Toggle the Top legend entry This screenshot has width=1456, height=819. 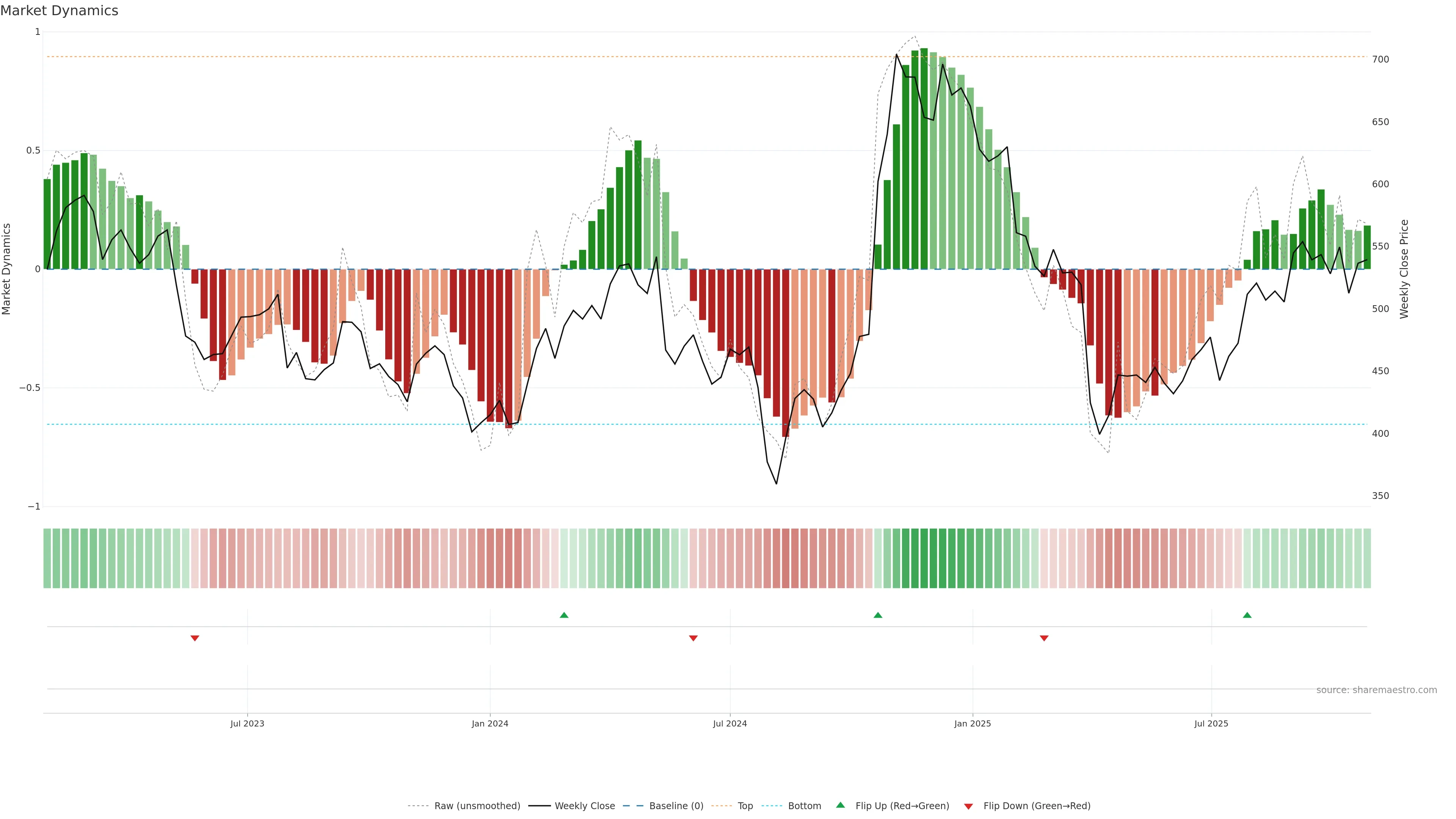(745, 806)
